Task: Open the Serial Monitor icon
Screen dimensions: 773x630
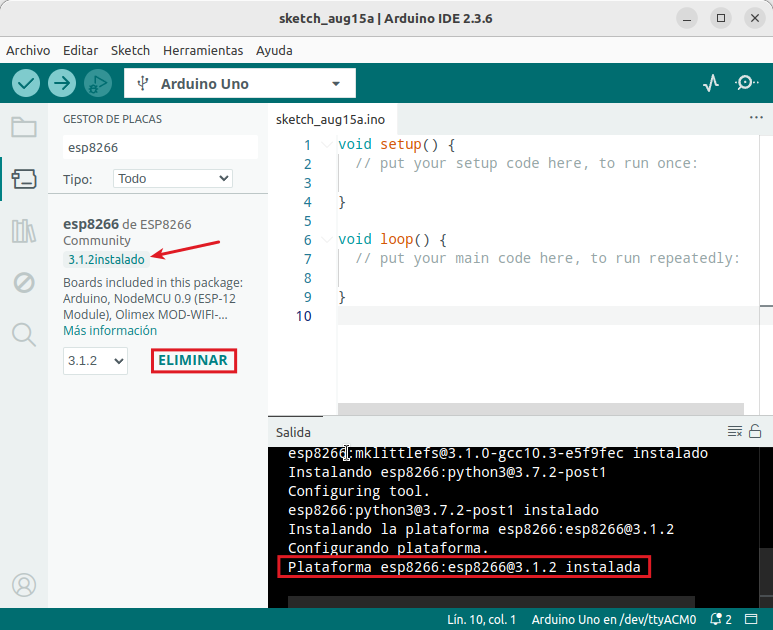Action: (746, 83)
